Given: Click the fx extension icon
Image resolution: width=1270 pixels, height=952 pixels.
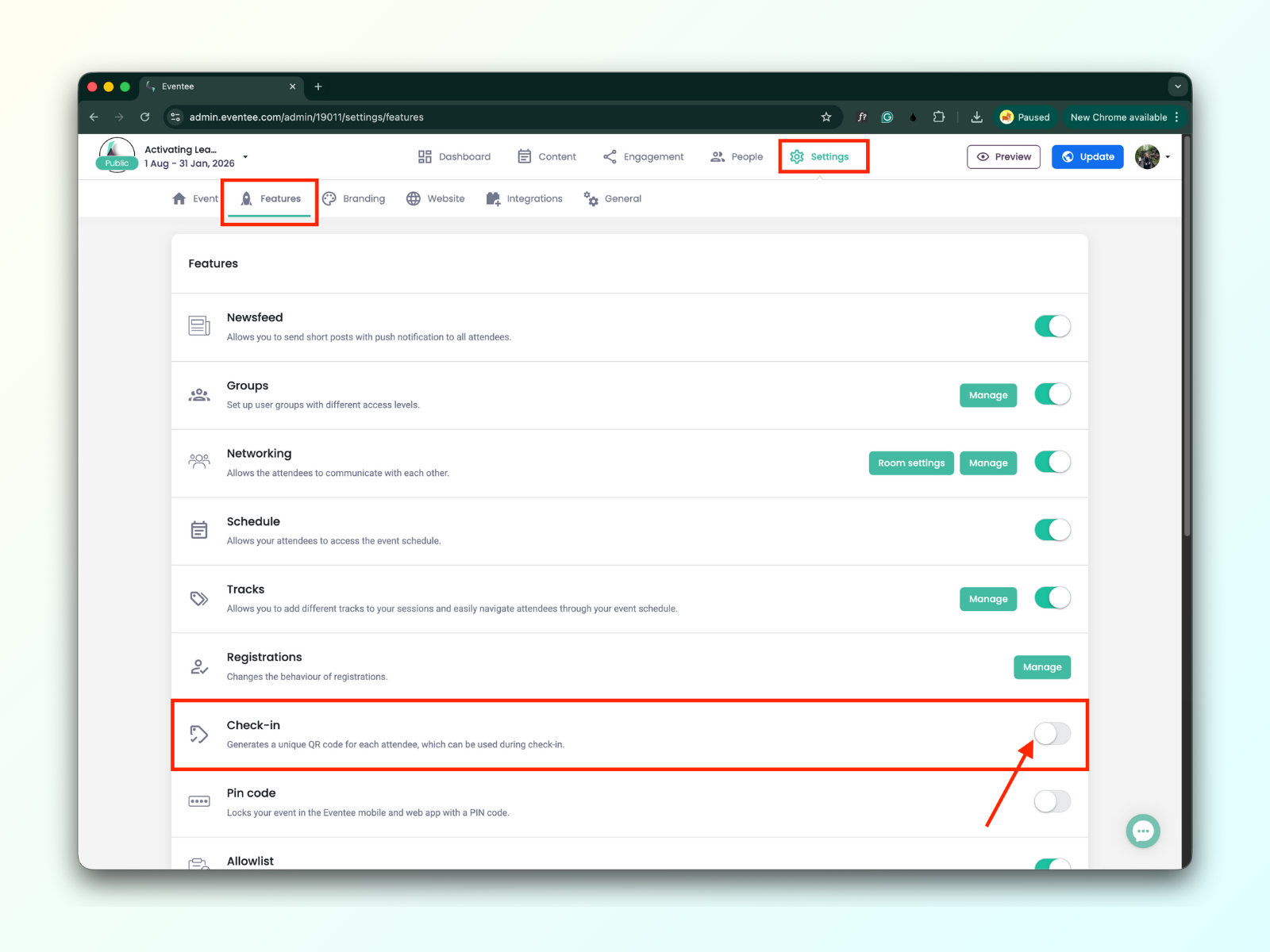Looking at the screenshot, I should pyautogui.click(x=862, y=117).
